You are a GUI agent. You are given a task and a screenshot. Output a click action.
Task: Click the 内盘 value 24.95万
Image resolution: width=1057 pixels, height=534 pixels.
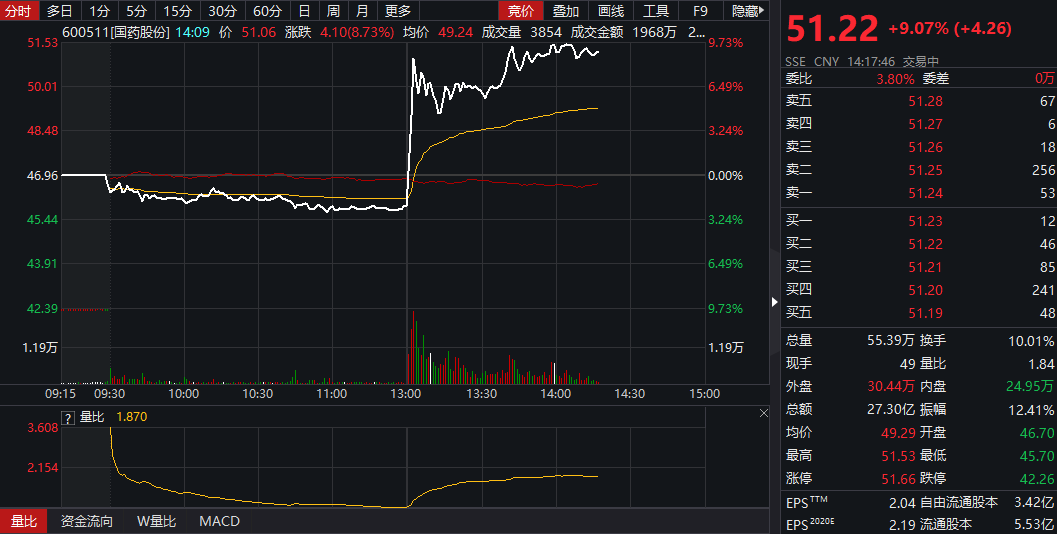click(1029, 386)
